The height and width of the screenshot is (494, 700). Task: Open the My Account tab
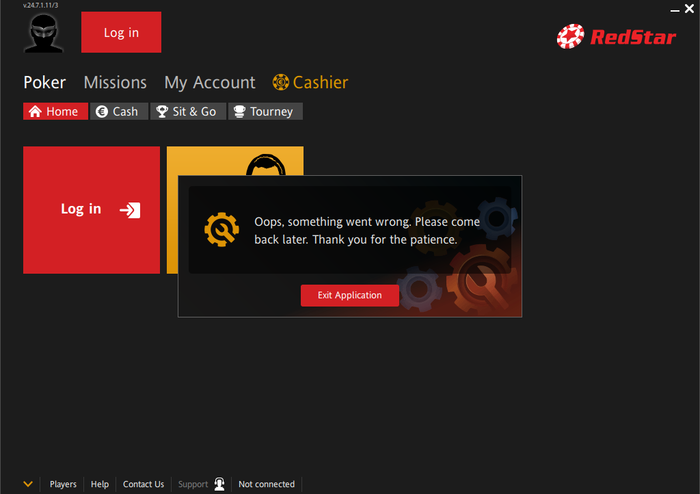210,83
